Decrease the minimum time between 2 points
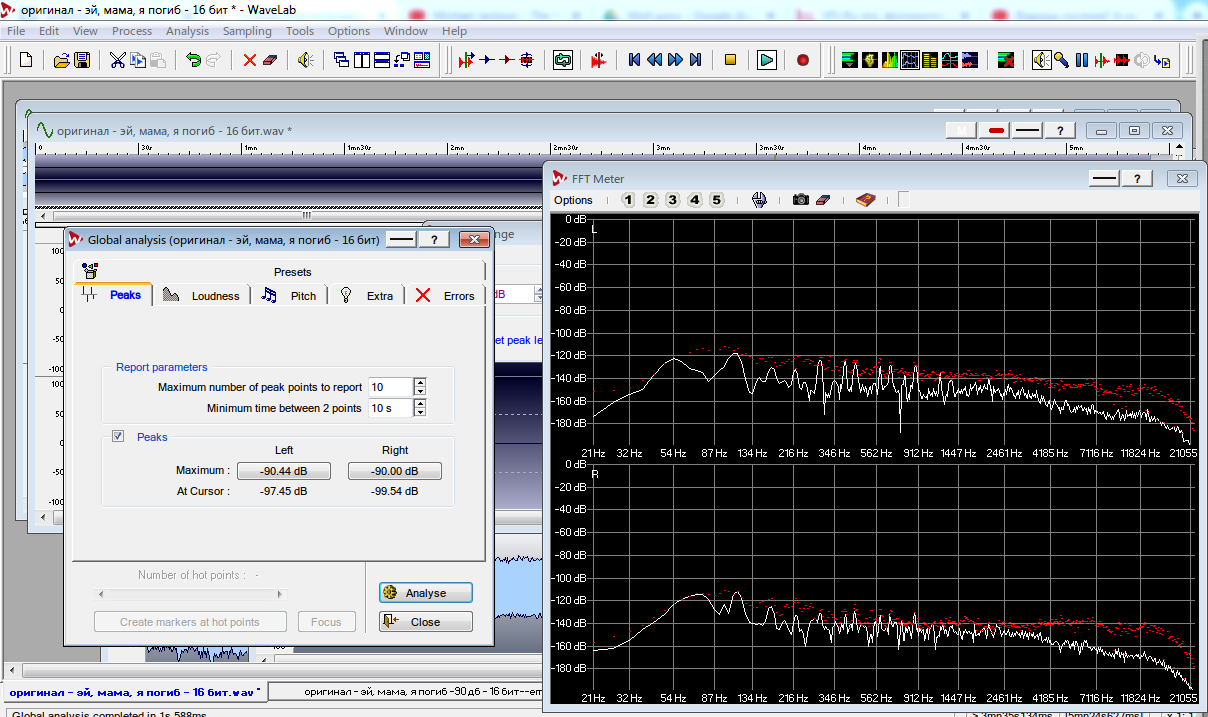This screenshot has height=717, width=1208. [420, 413]
